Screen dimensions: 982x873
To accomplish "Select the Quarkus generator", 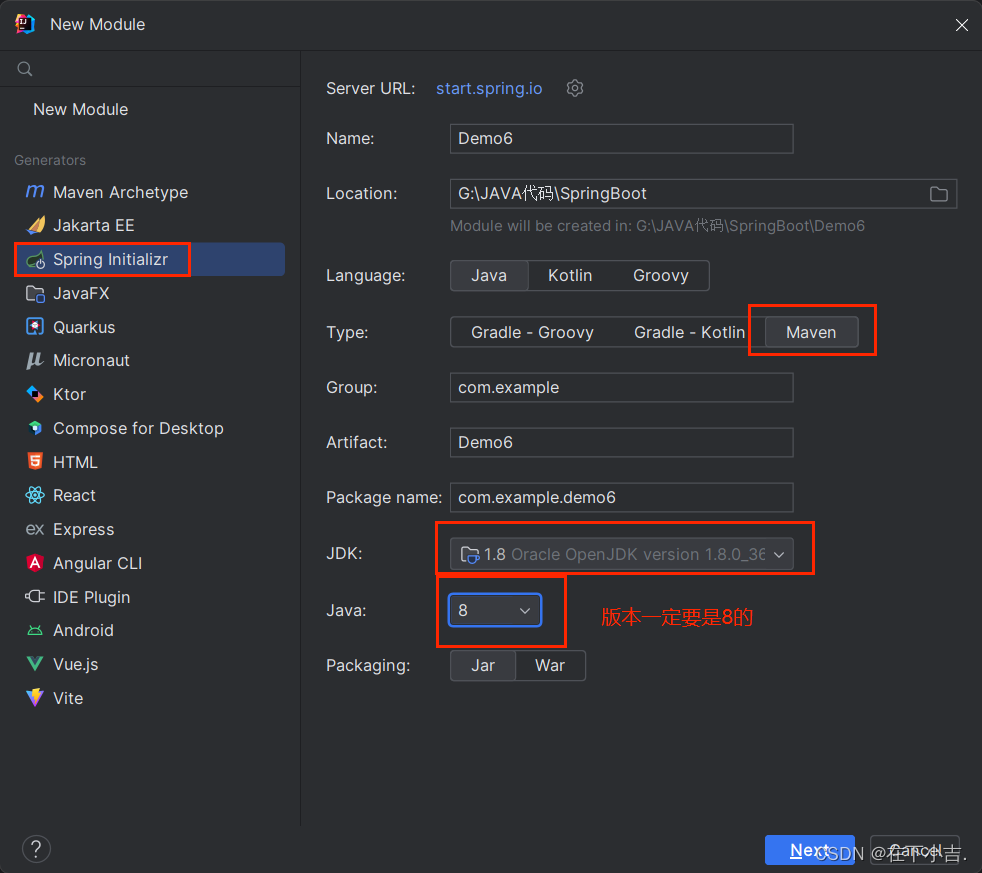I will point(150,327).
